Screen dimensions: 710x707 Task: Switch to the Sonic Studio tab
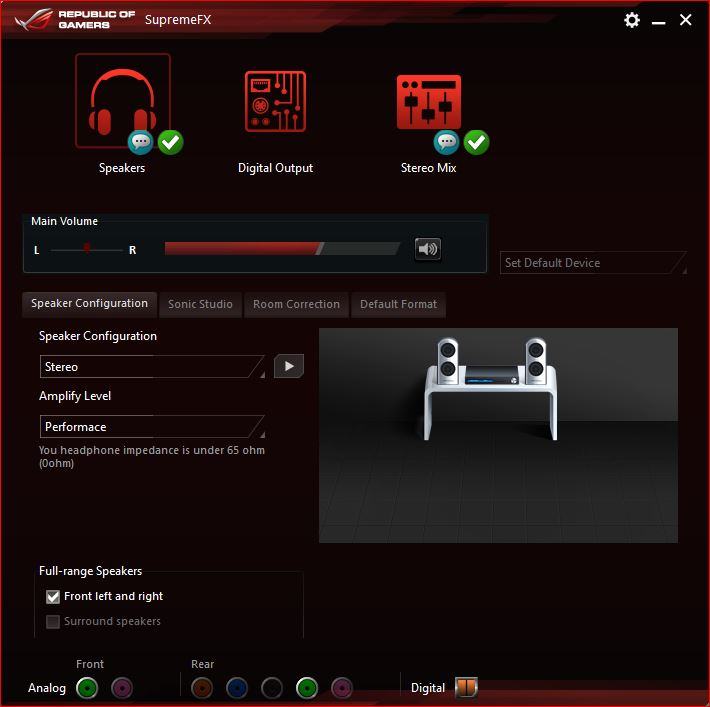coord(201,304)
